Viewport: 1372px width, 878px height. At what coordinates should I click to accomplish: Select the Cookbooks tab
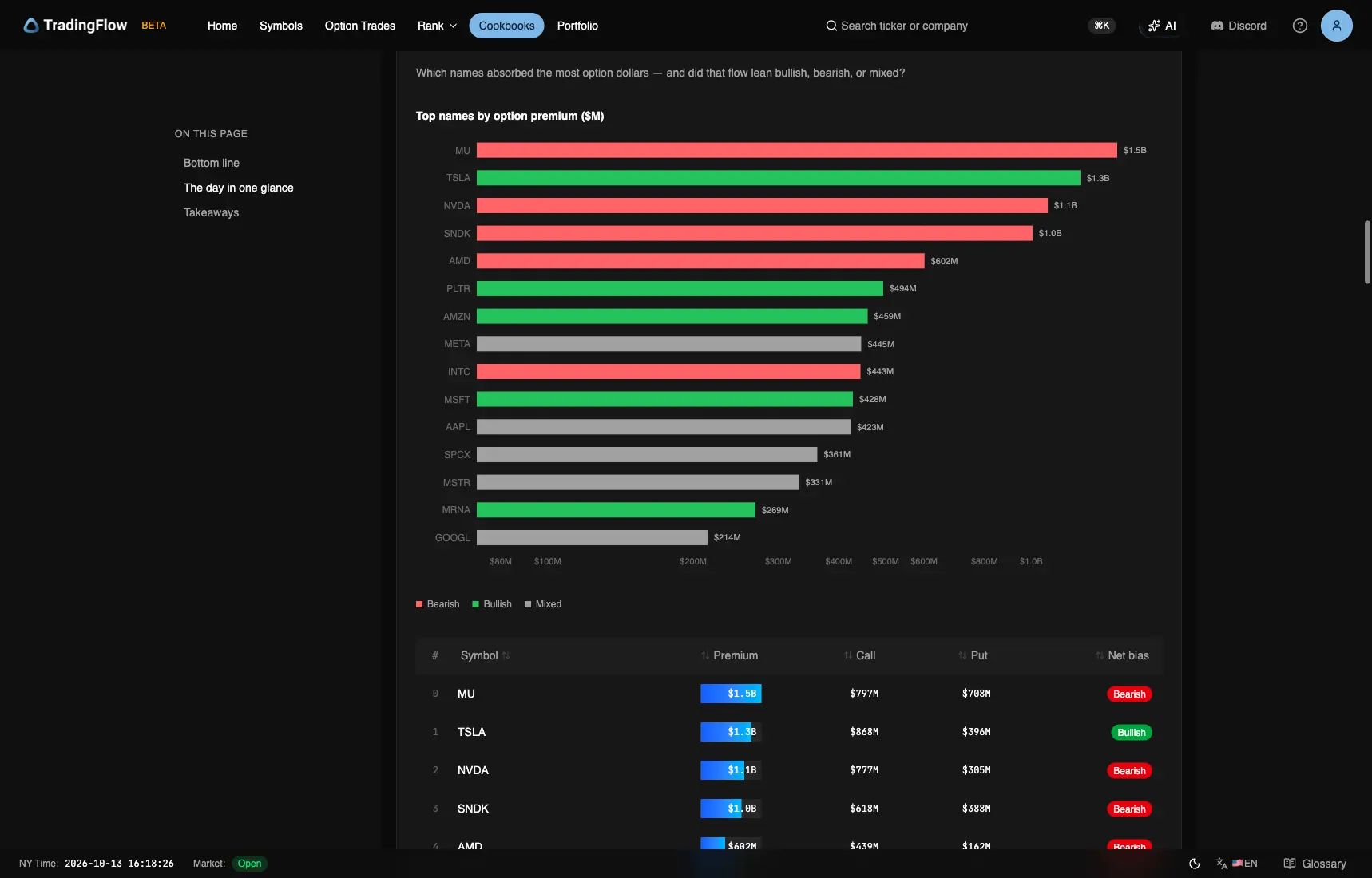click(x=506, y=26)
